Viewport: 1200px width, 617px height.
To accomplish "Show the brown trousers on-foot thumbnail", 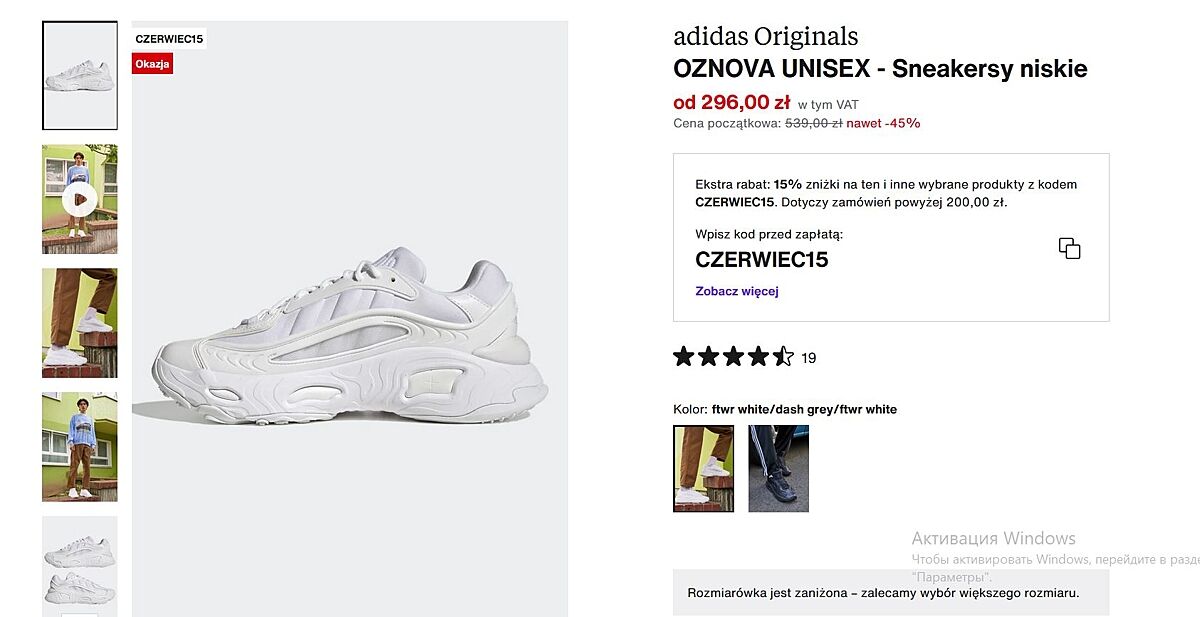I will pyautogui.click(x=80, y=323).
